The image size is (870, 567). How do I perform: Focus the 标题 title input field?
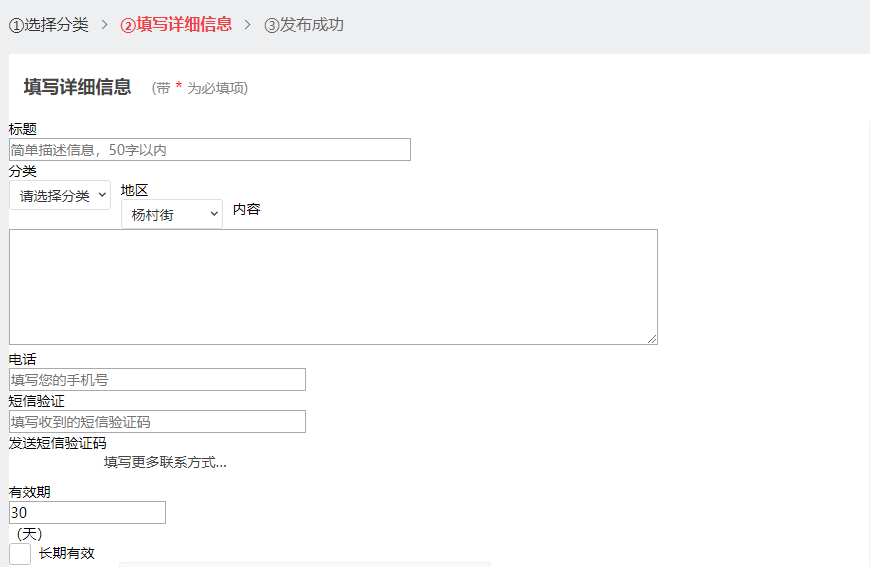click(210, 150)
